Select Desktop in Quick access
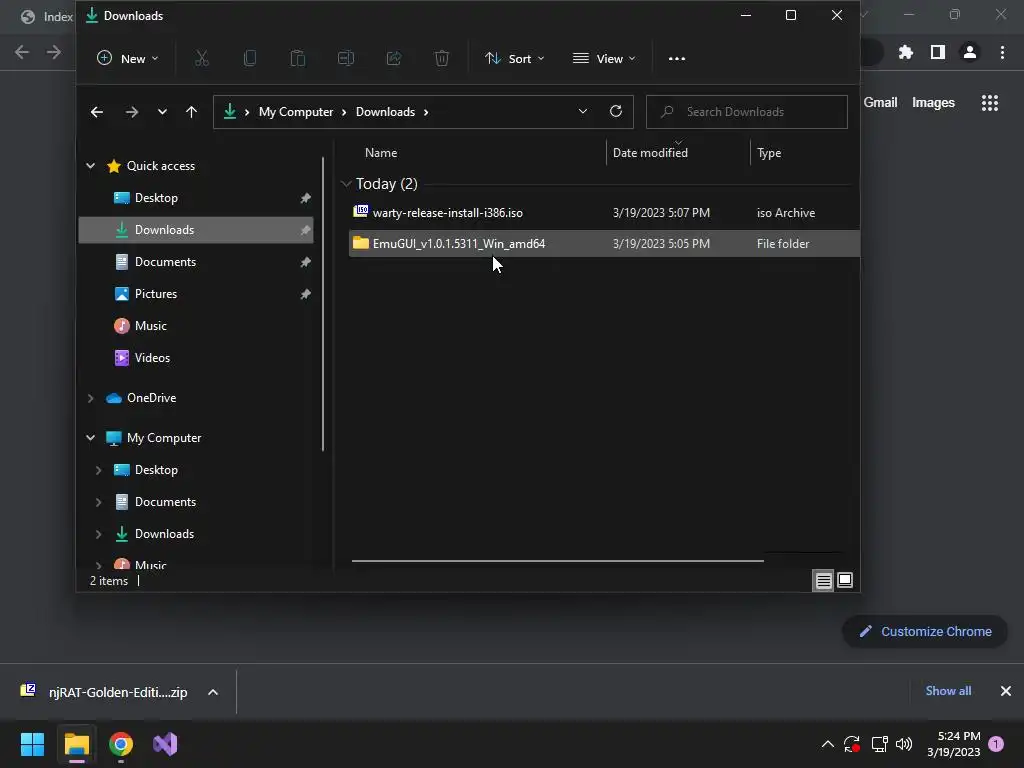Viewport: 1024px width, 768px height. coord(196,198)
